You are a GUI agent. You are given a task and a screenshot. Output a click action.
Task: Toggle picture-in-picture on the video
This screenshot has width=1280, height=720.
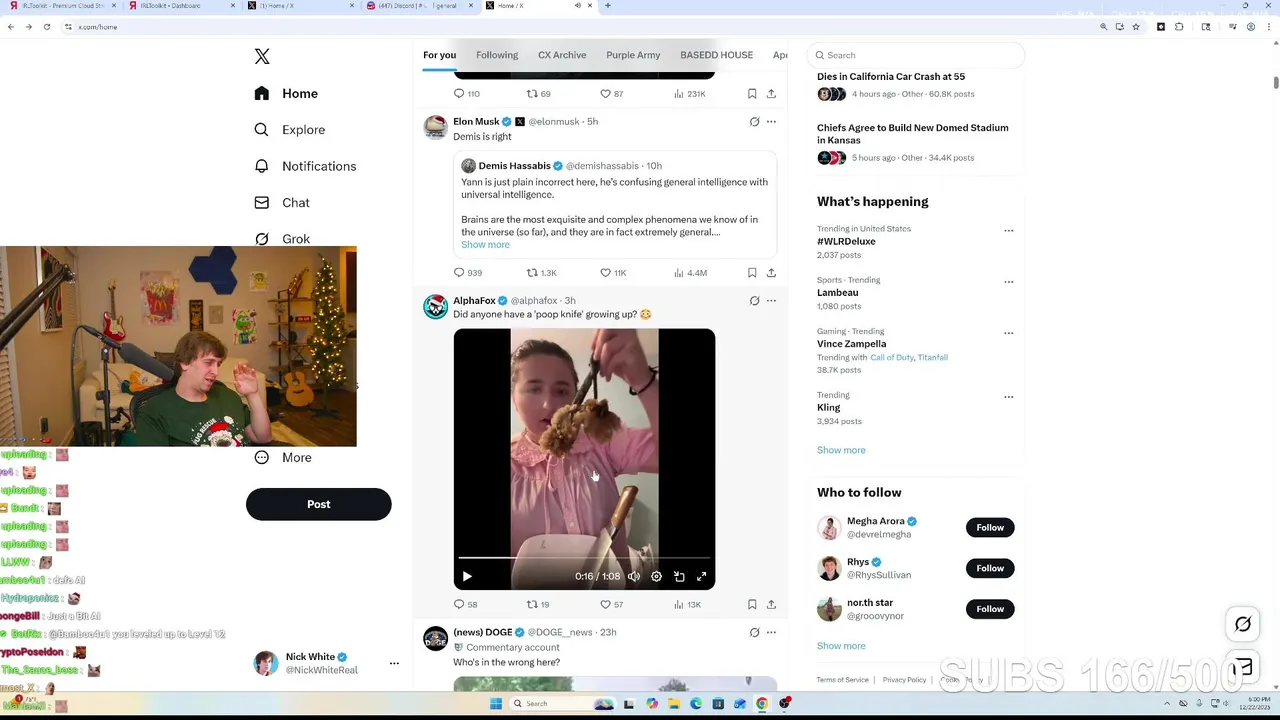click(x=679, y=576)
